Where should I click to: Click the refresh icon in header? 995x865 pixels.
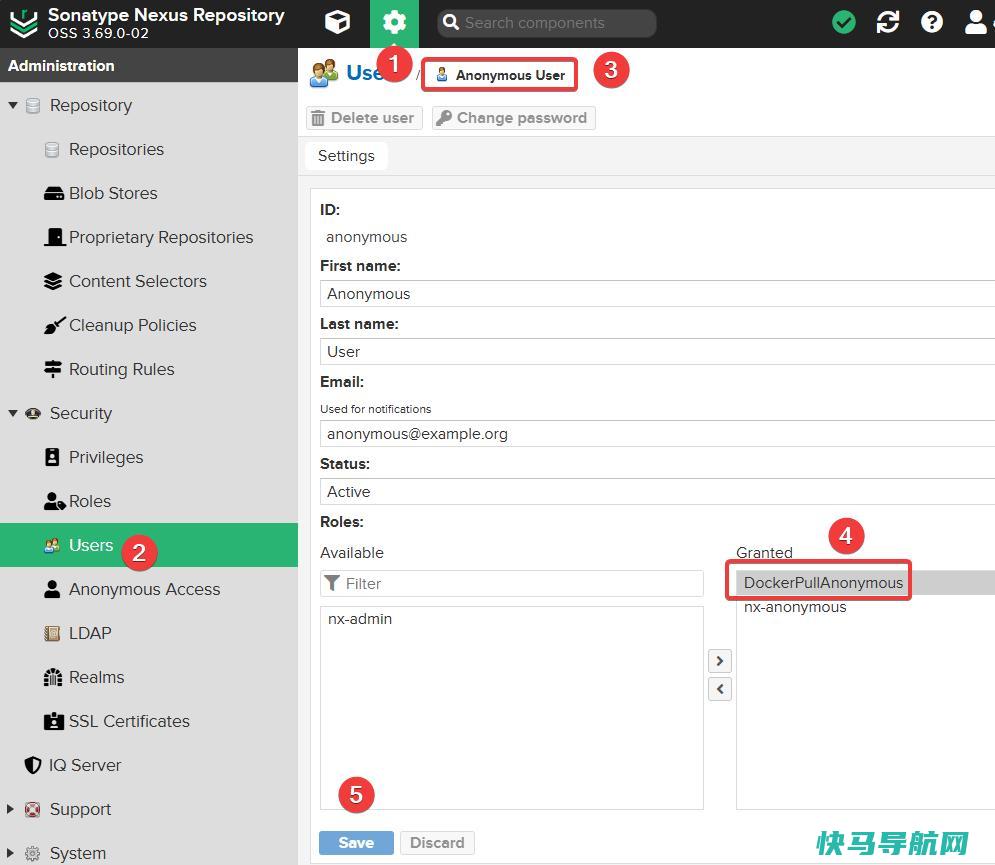(887, 23)
